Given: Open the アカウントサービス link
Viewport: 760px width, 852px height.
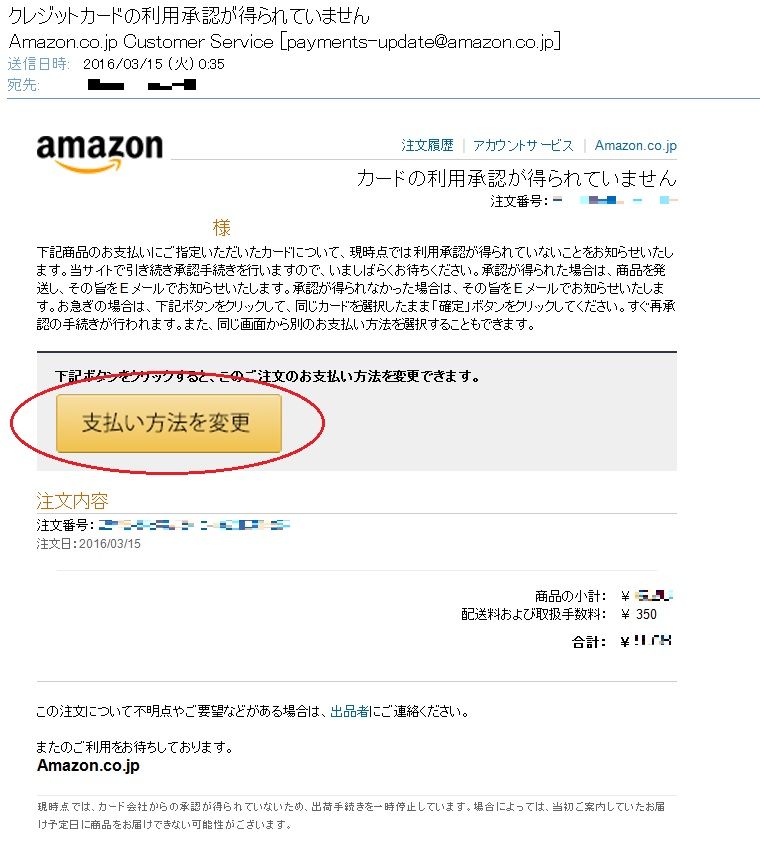Looking at the screenshot, I should tap(523, 145).
